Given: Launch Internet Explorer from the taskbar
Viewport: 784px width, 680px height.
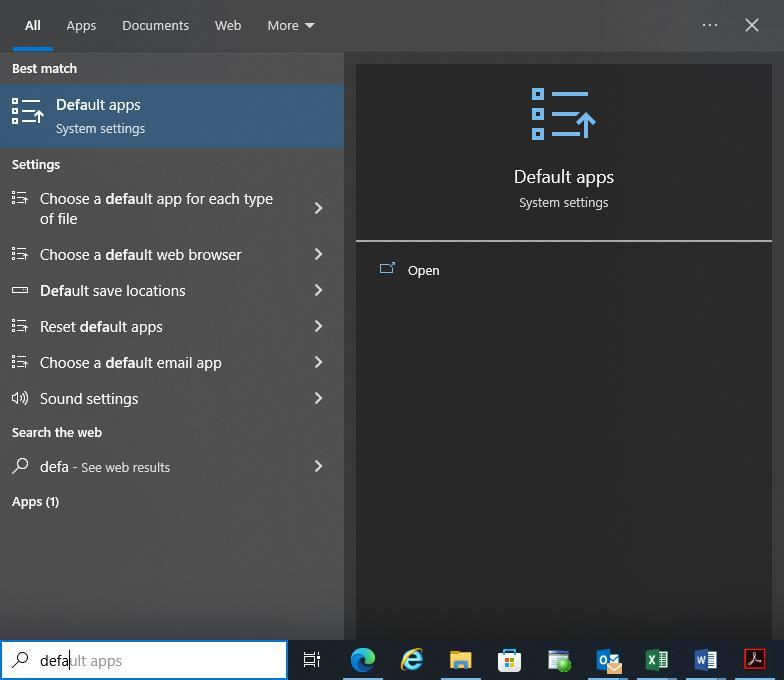Looking at the screenshot, I should (412, 660).
